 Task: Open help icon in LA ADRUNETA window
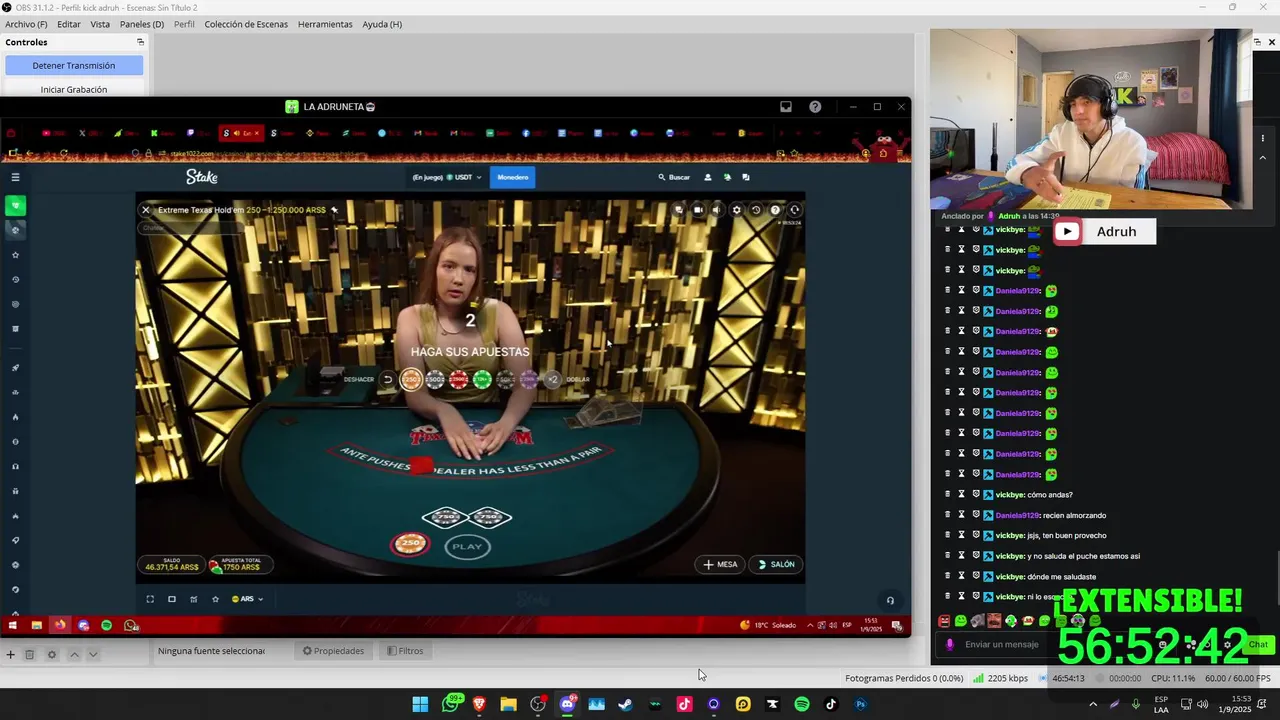(815, 107)
